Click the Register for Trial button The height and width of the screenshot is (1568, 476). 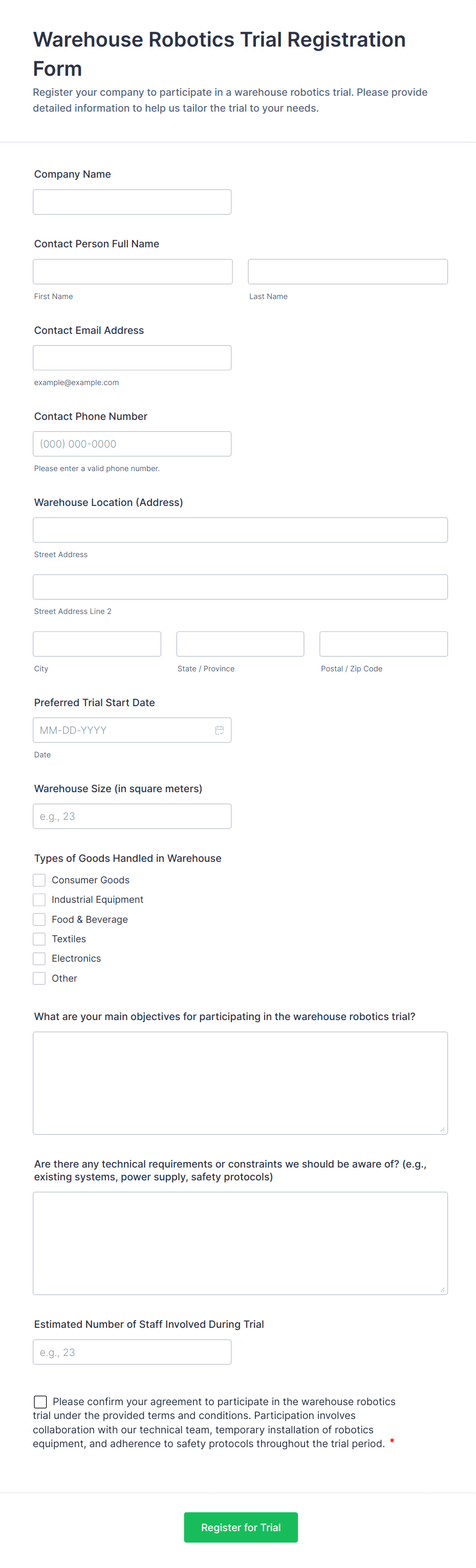tap(241, 1527)
